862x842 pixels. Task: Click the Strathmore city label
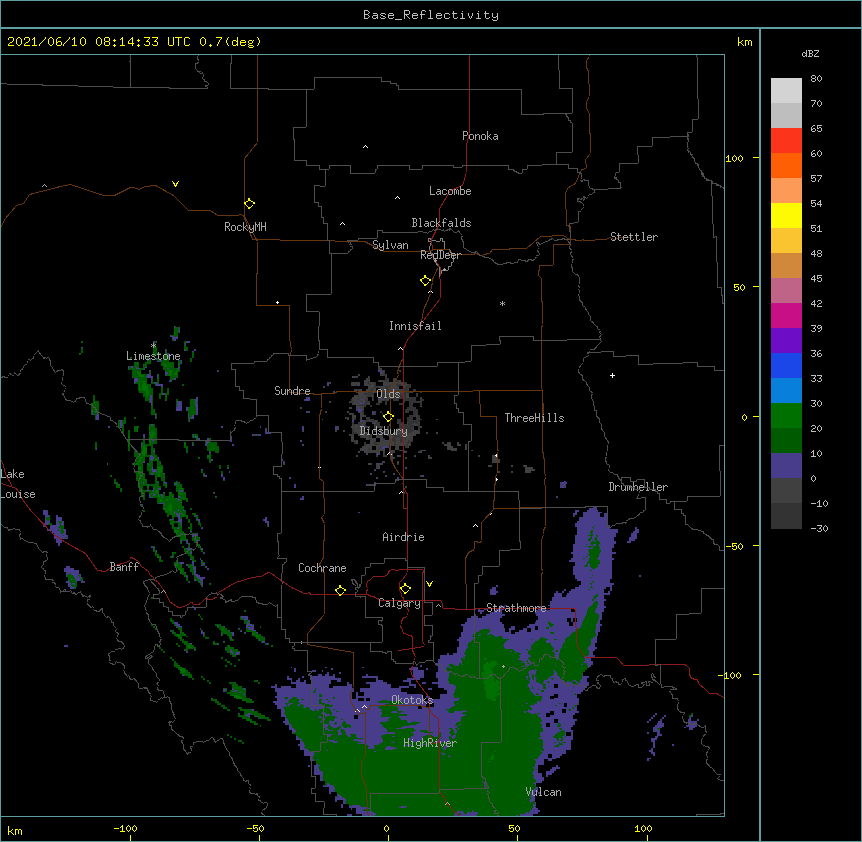pyautogui.click(x=516, y=608)
